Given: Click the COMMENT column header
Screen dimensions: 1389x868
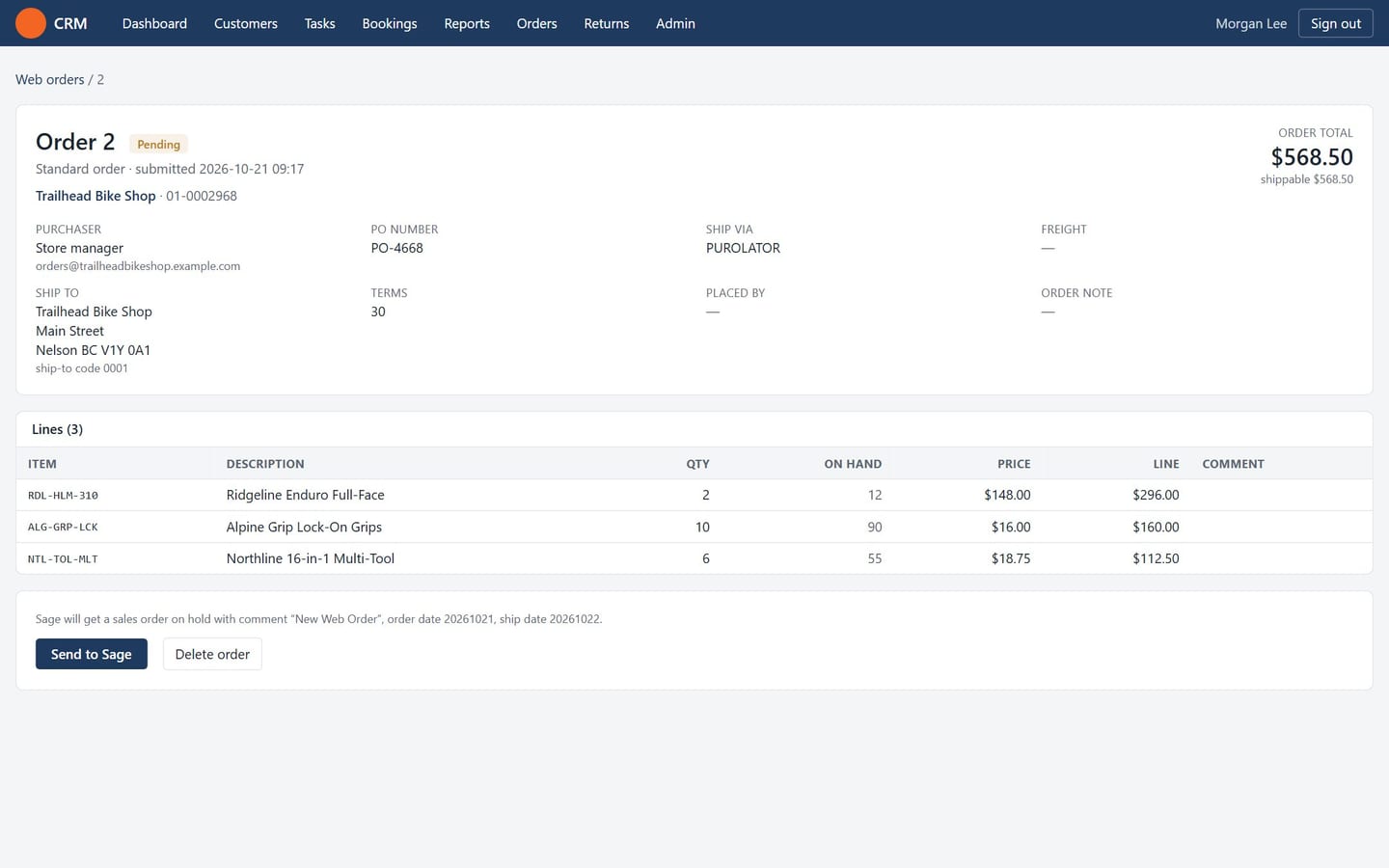Looking at the screenshot, I should pos(1233,464).
